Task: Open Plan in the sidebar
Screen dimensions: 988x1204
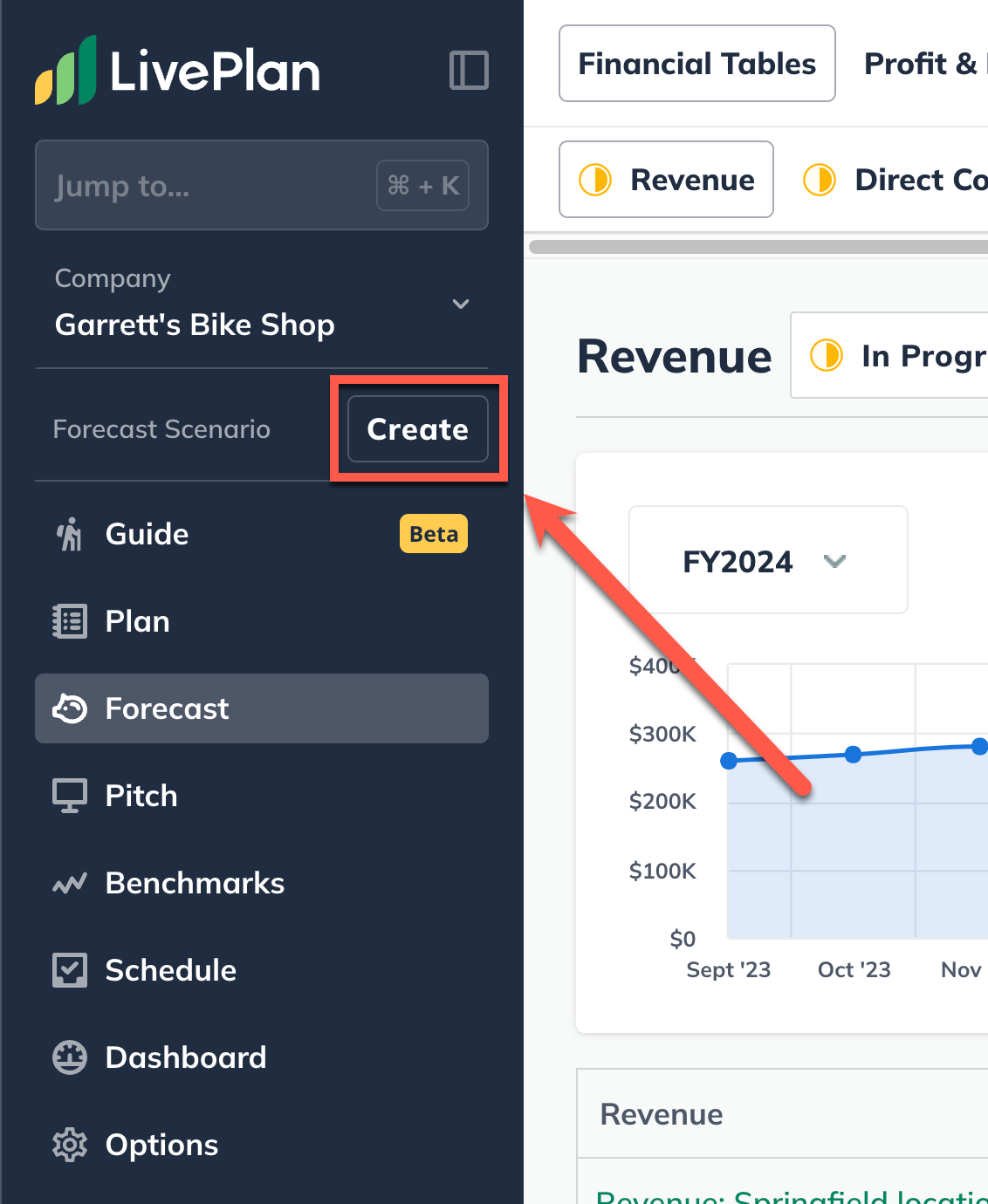Action: [x=261, y=621]
